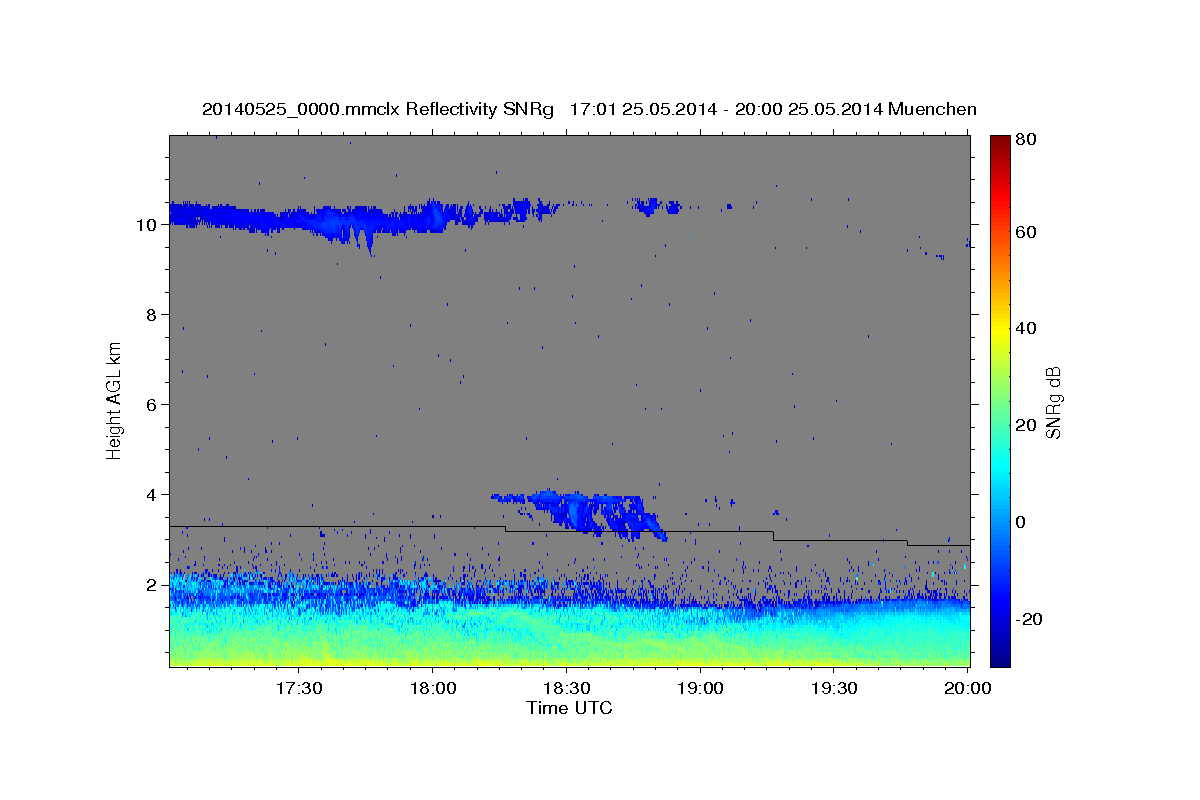Click the colorbar value 40

[x=1025, y=329]
